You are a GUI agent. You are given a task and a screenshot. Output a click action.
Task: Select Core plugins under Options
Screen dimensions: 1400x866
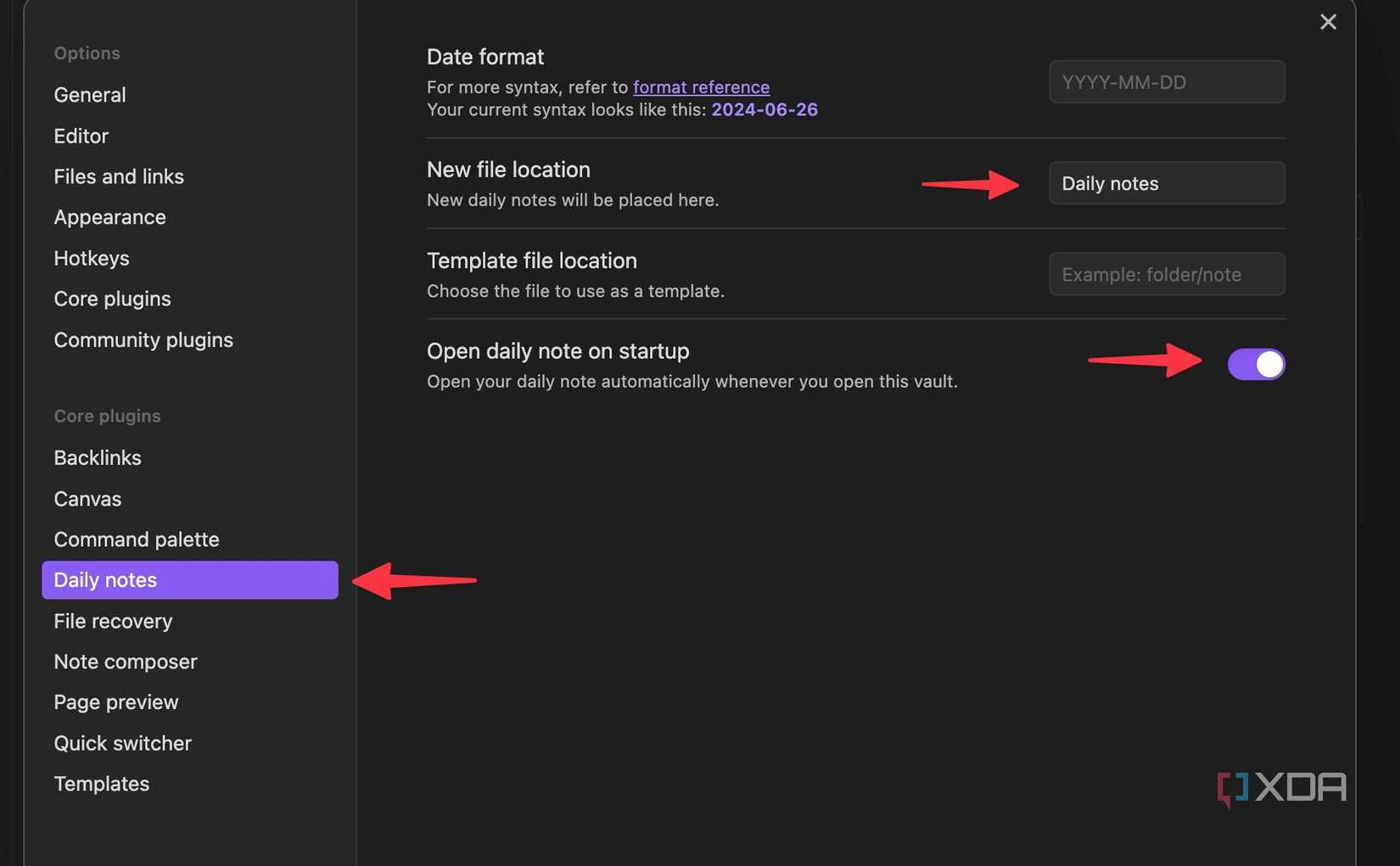(112, 299)
